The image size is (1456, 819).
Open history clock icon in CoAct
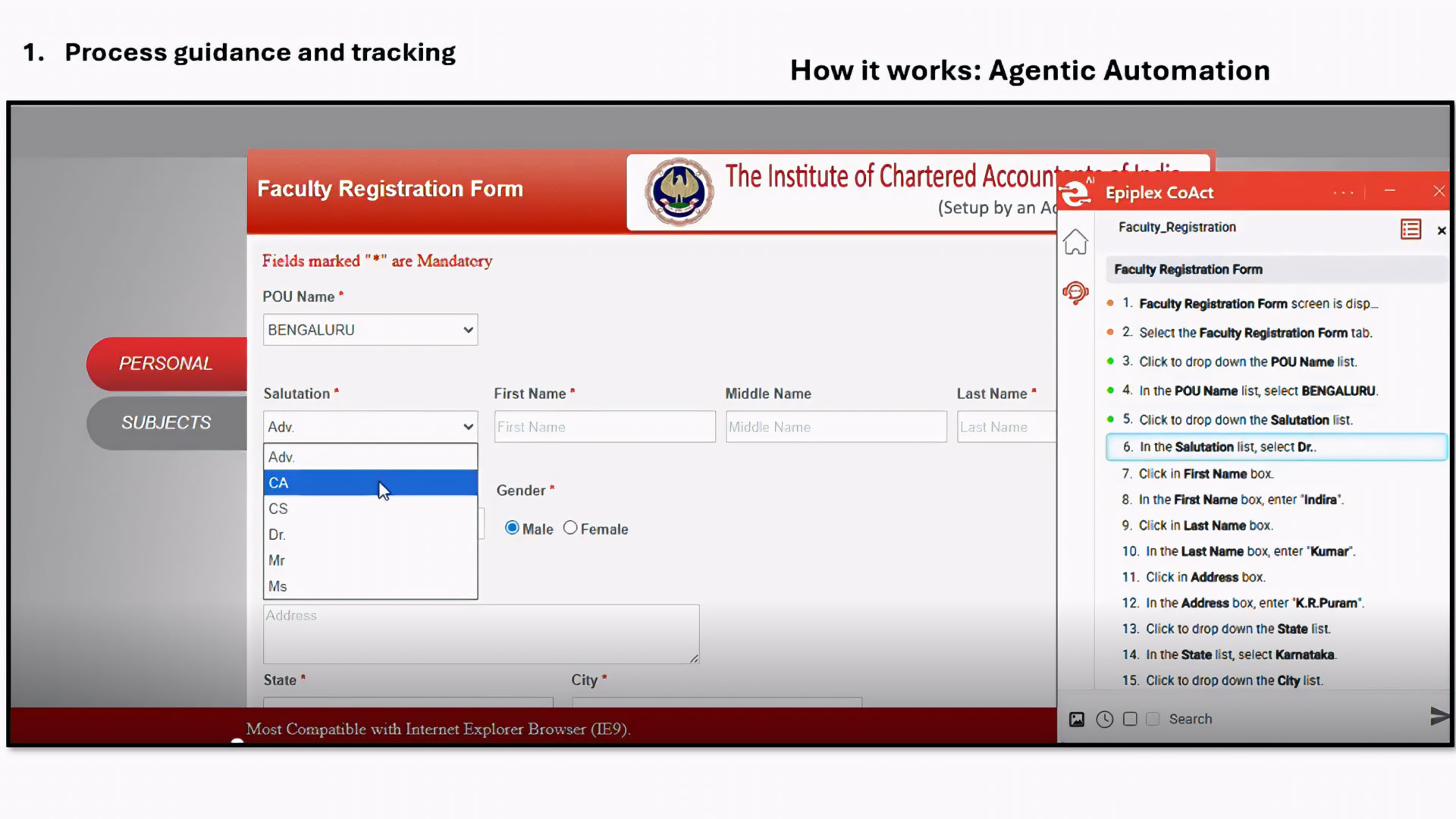click(1104, 719)
